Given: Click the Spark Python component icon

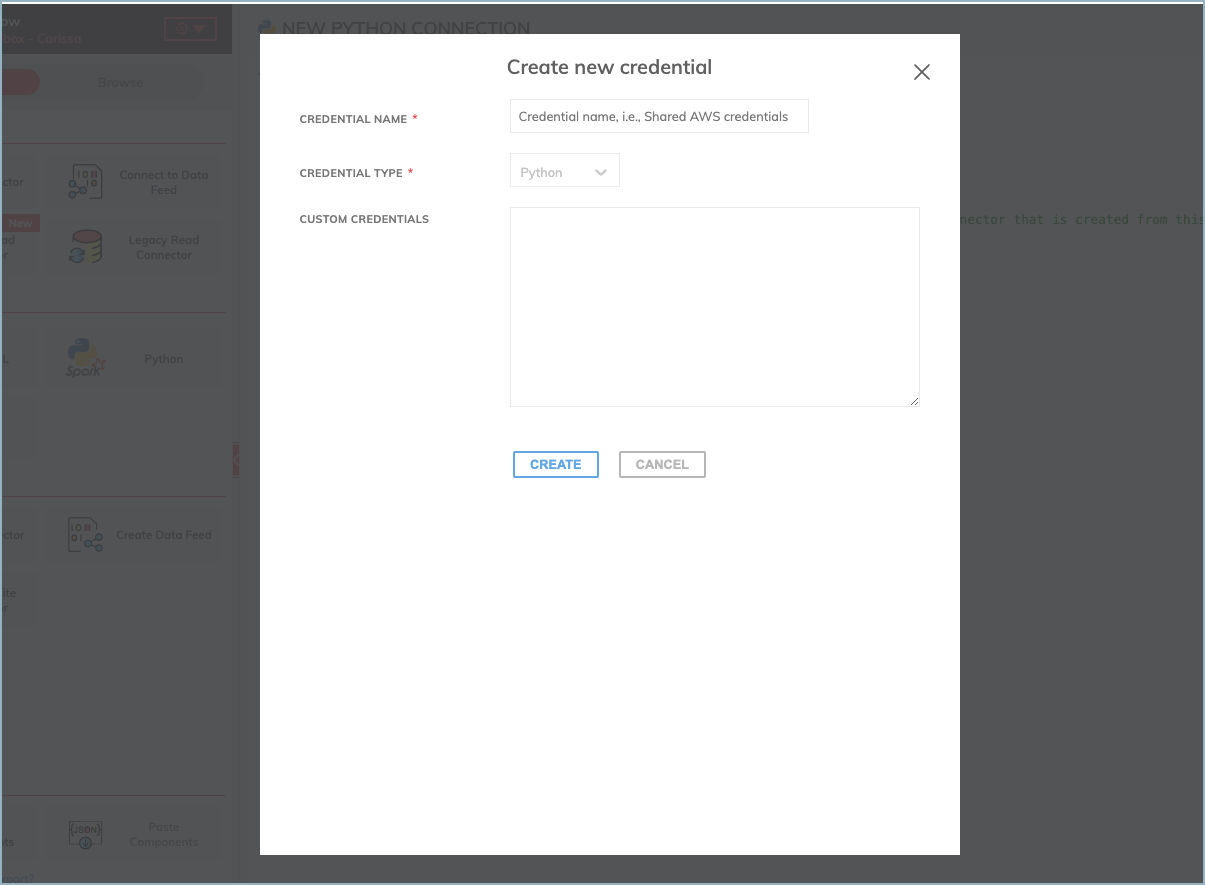Looking at the screenshot, I should 85,359.
